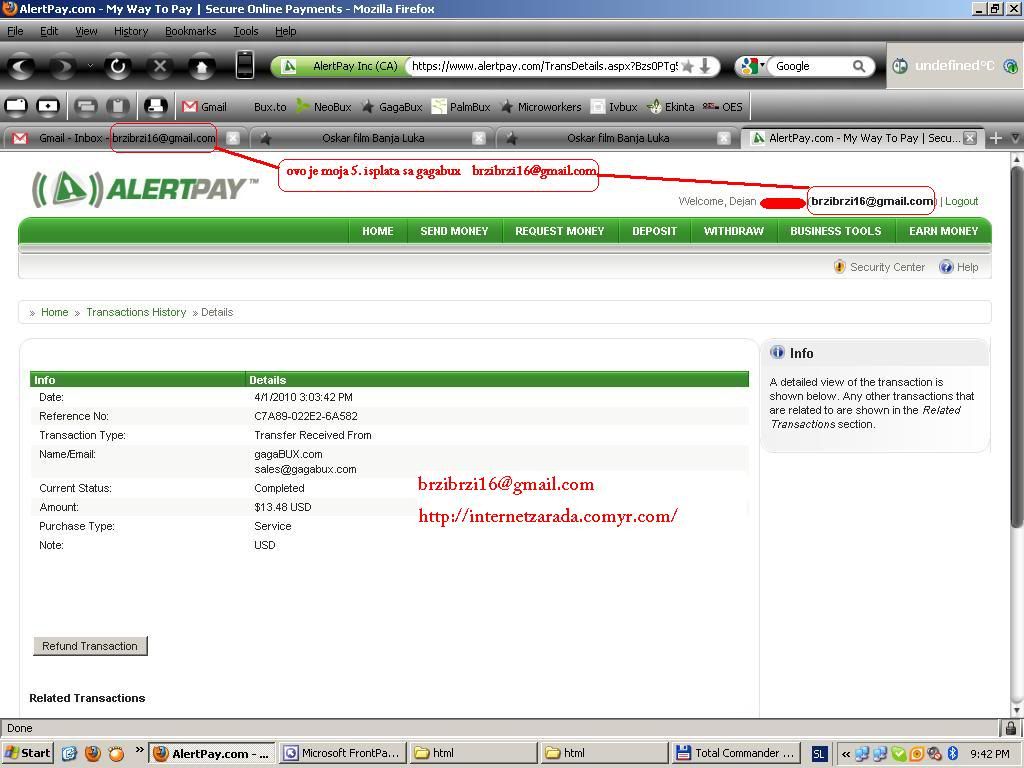Open a new tab with toolbar icon
This screenshot has width=1024, height=768.
[x=48, y=106]
